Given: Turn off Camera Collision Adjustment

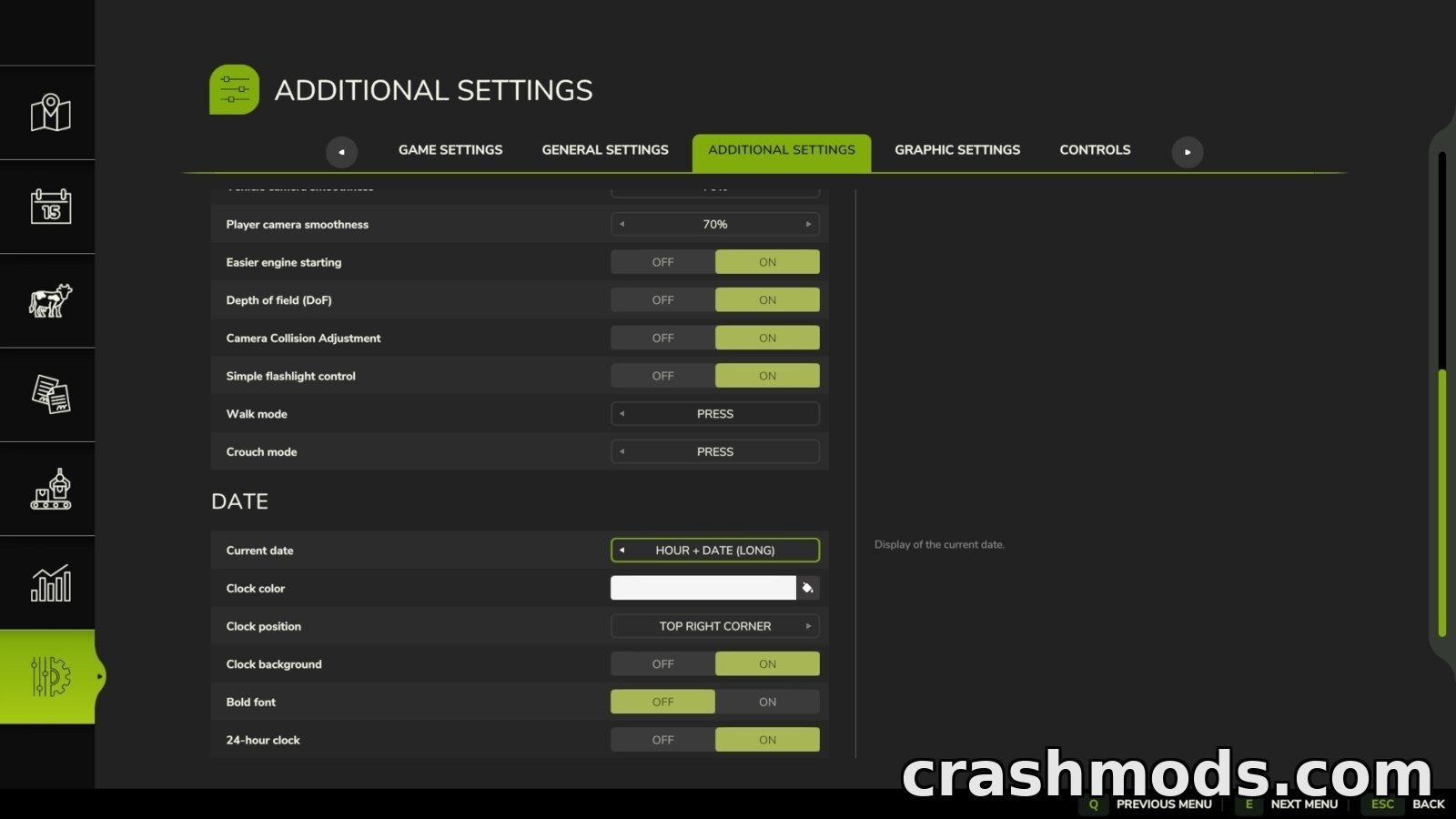Looking at the screenshot, I should click(662, 338).
